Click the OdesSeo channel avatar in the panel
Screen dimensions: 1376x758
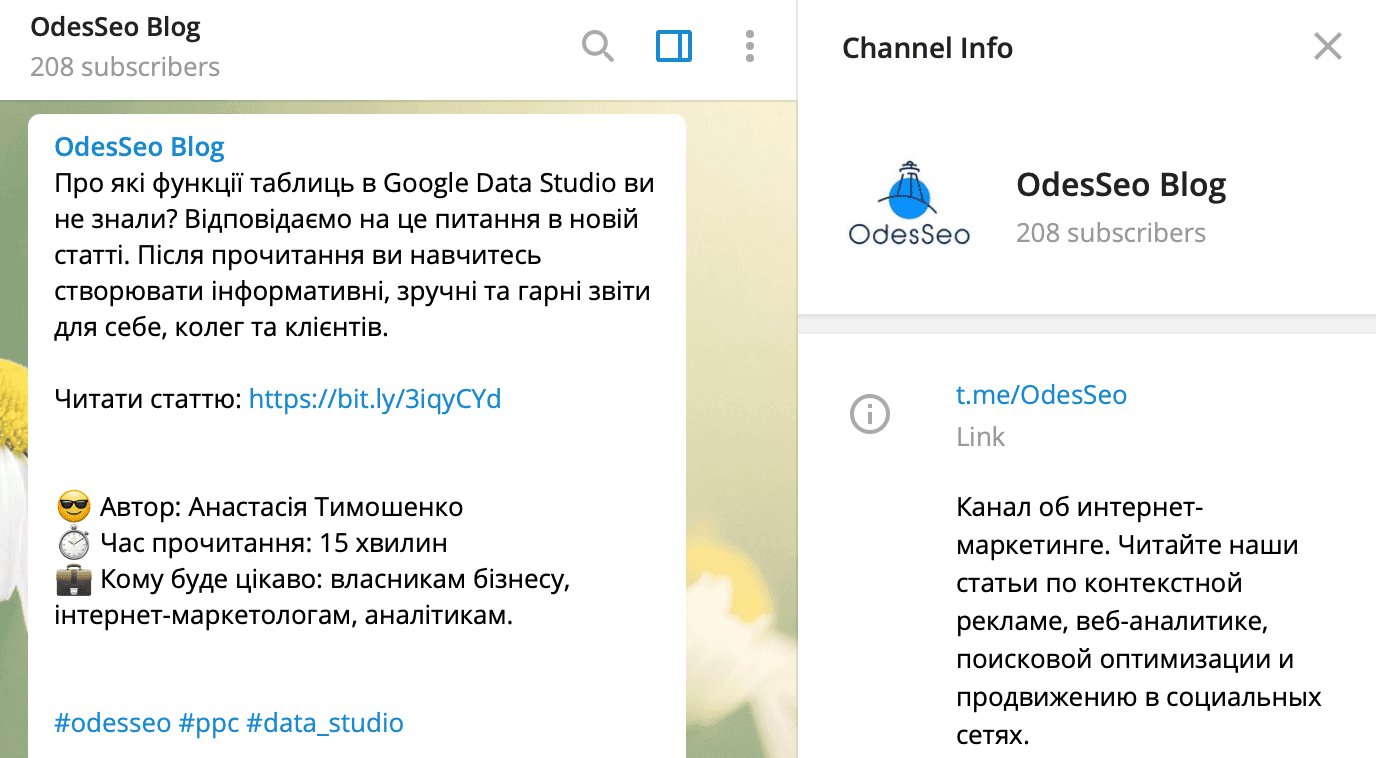(909, 205)
